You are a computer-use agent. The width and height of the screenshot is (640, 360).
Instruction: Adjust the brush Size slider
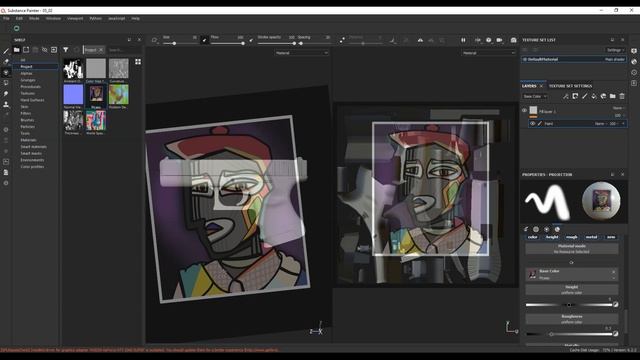point(180,43)
